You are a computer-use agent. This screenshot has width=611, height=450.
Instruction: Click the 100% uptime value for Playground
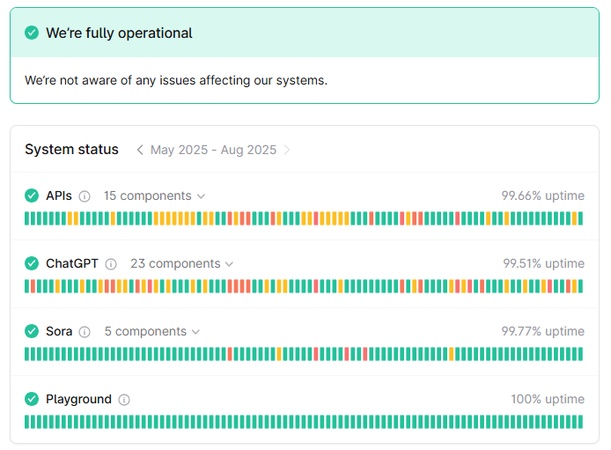[x=548, y=399]
